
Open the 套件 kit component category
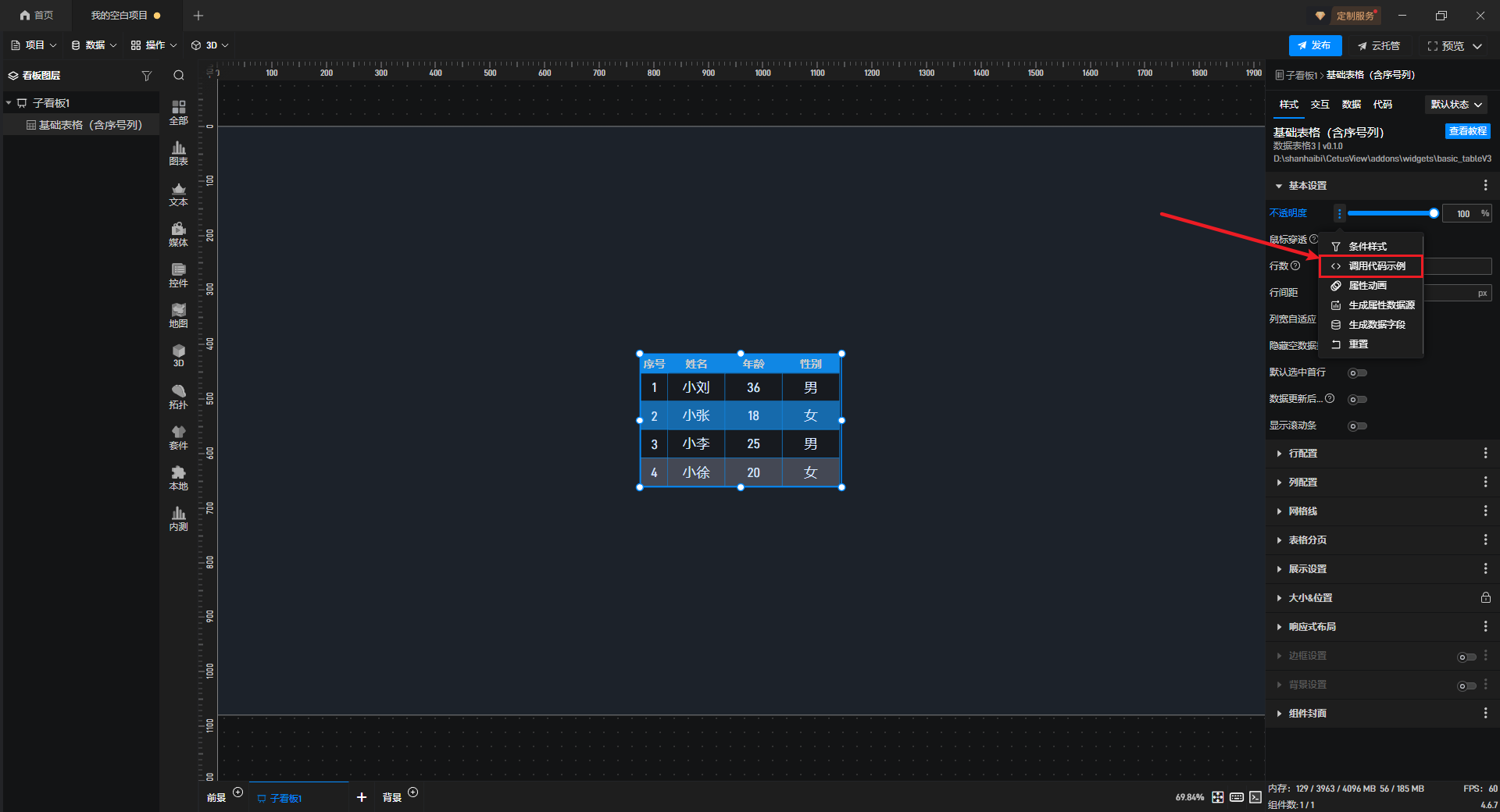[178, 437]
